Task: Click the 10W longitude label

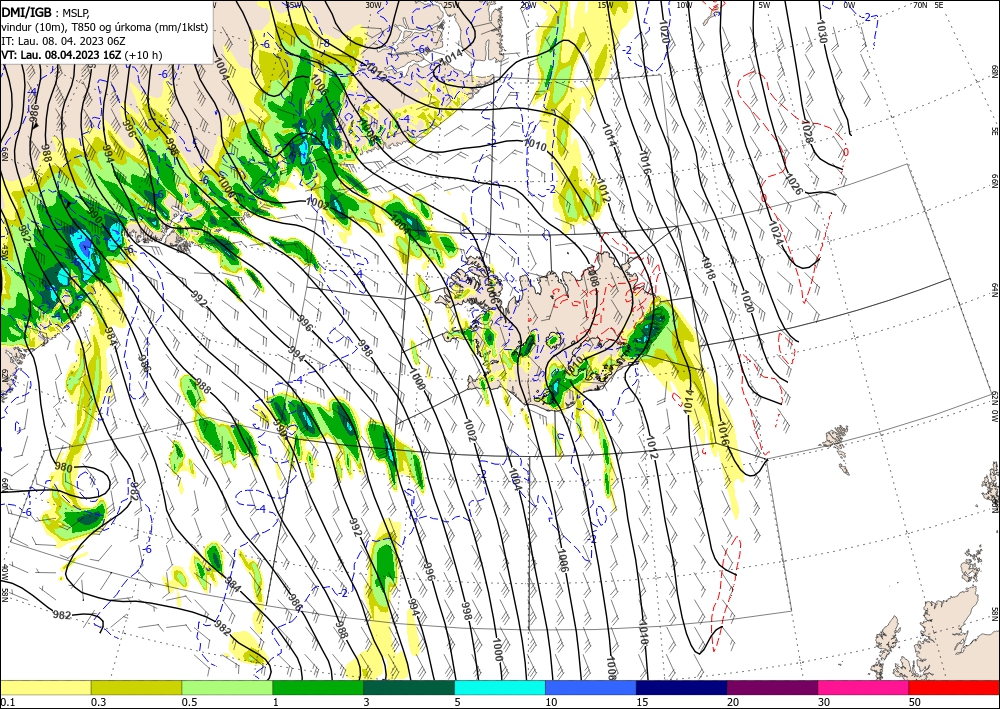Action: [x=684, y=5]
